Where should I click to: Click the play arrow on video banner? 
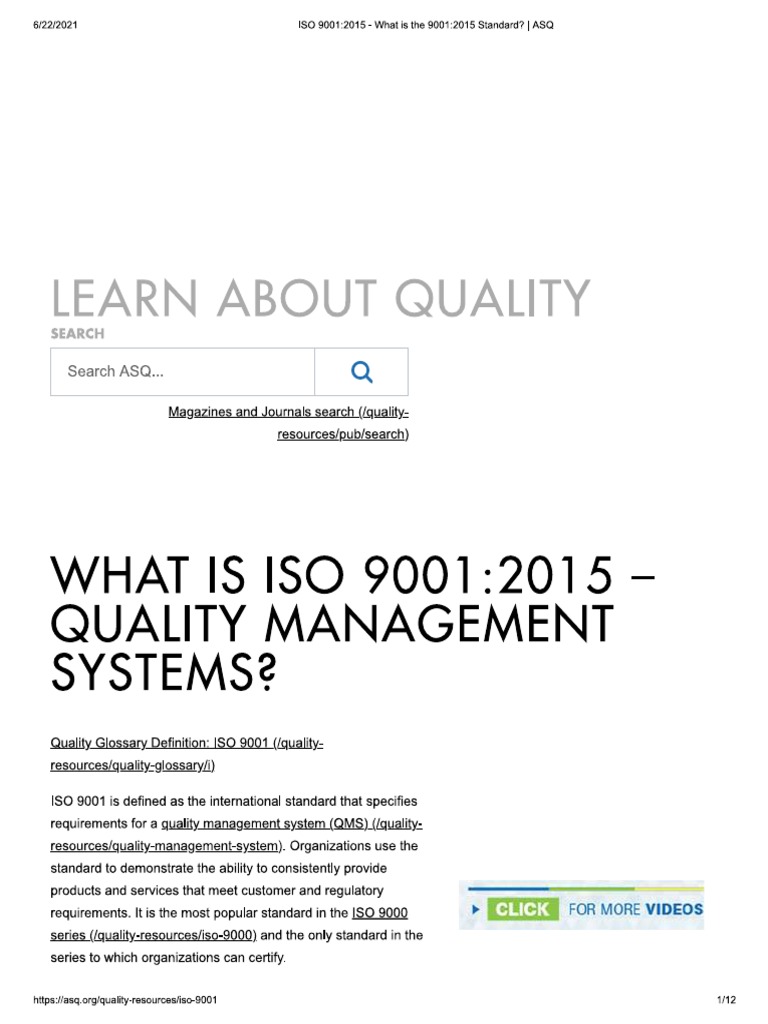coord(475,909)
